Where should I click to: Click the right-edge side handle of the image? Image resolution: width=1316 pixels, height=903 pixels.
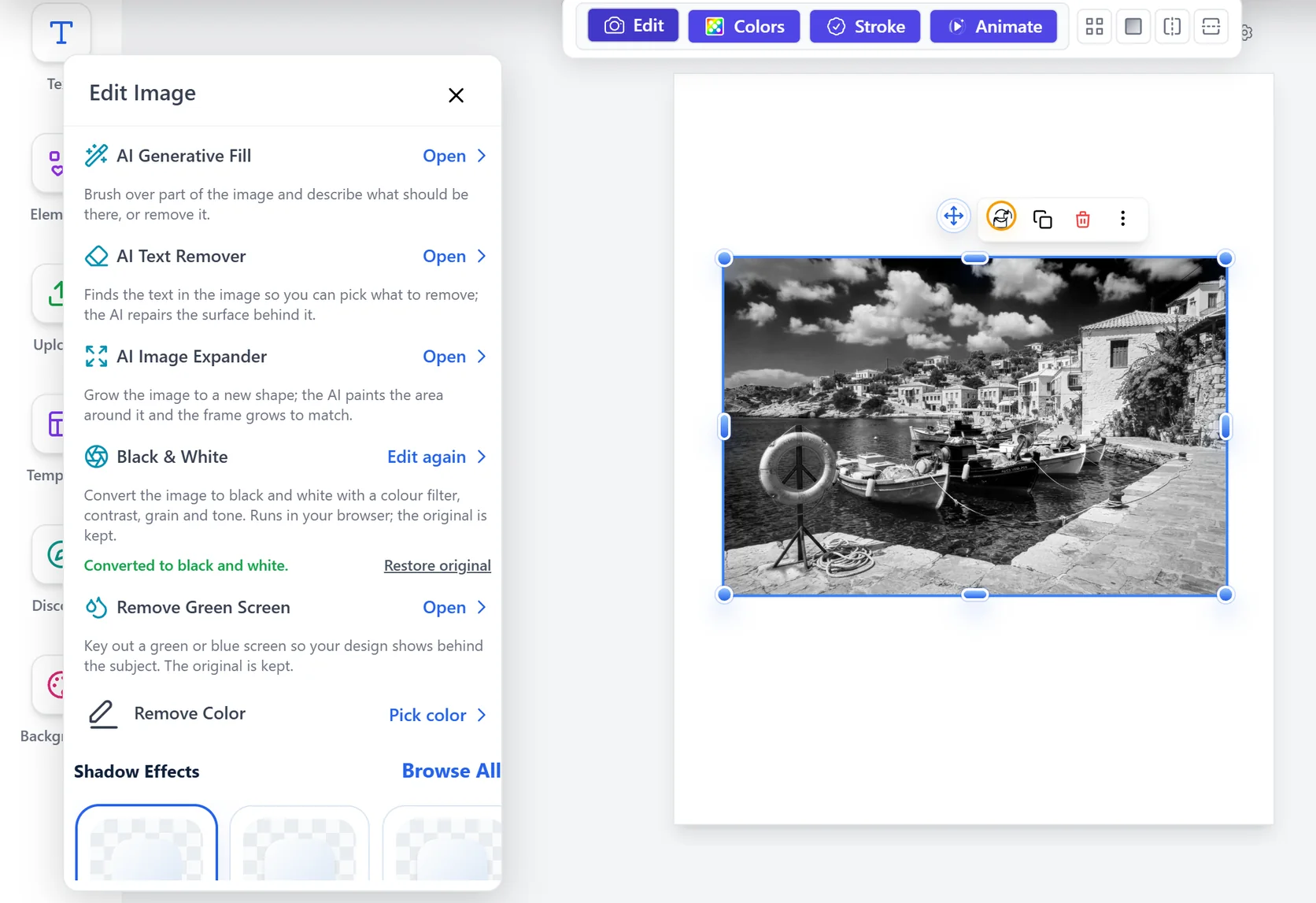[1225, 427]
